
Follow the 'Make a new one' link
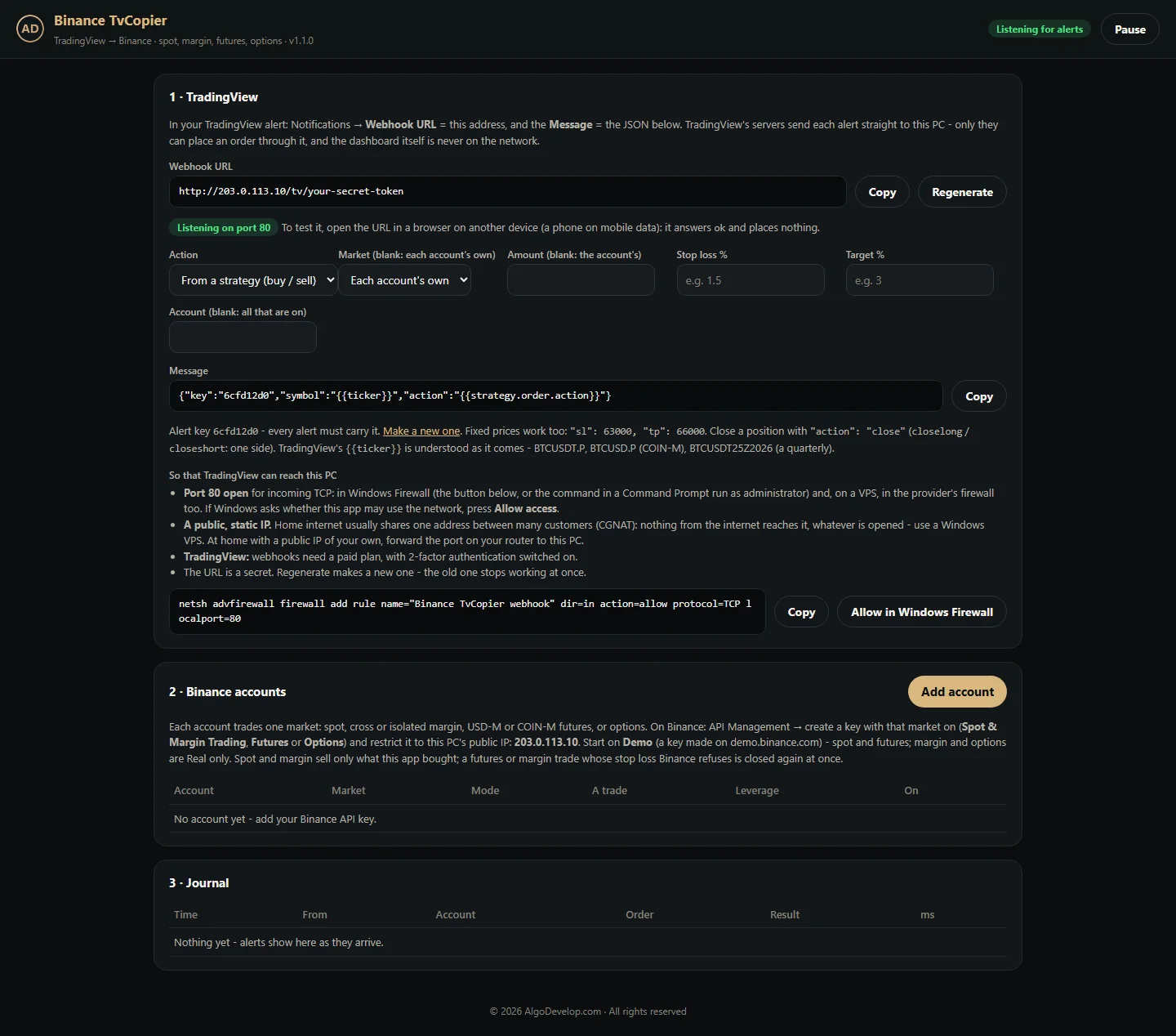(421, 431)
